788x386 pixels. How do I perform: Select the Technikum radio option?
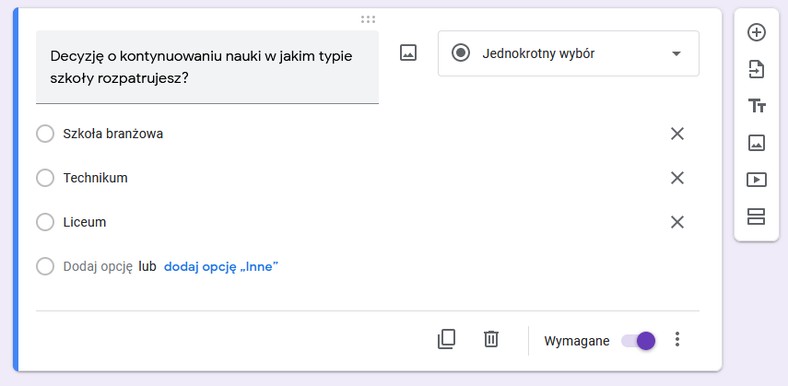(x=45, y=178)
